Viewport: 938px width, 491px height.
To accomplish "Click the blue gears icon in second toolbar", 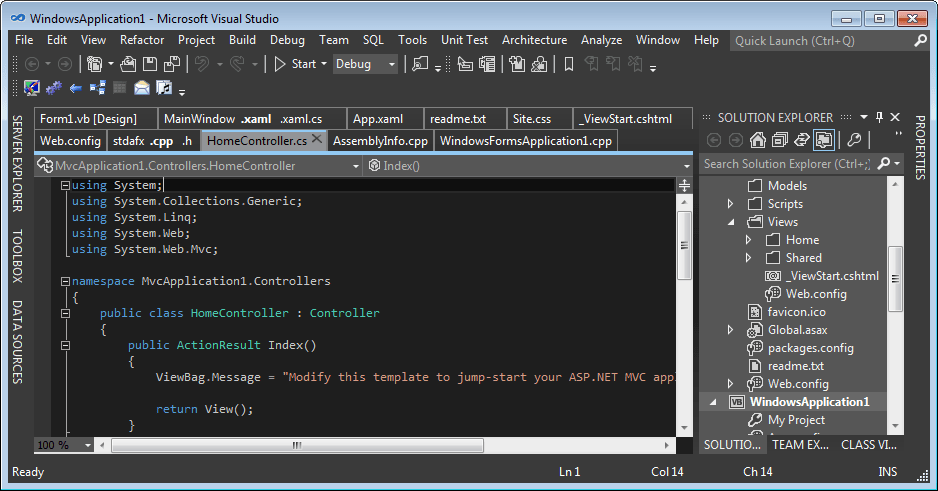I will pyautogui.click(x=54, y=89).
